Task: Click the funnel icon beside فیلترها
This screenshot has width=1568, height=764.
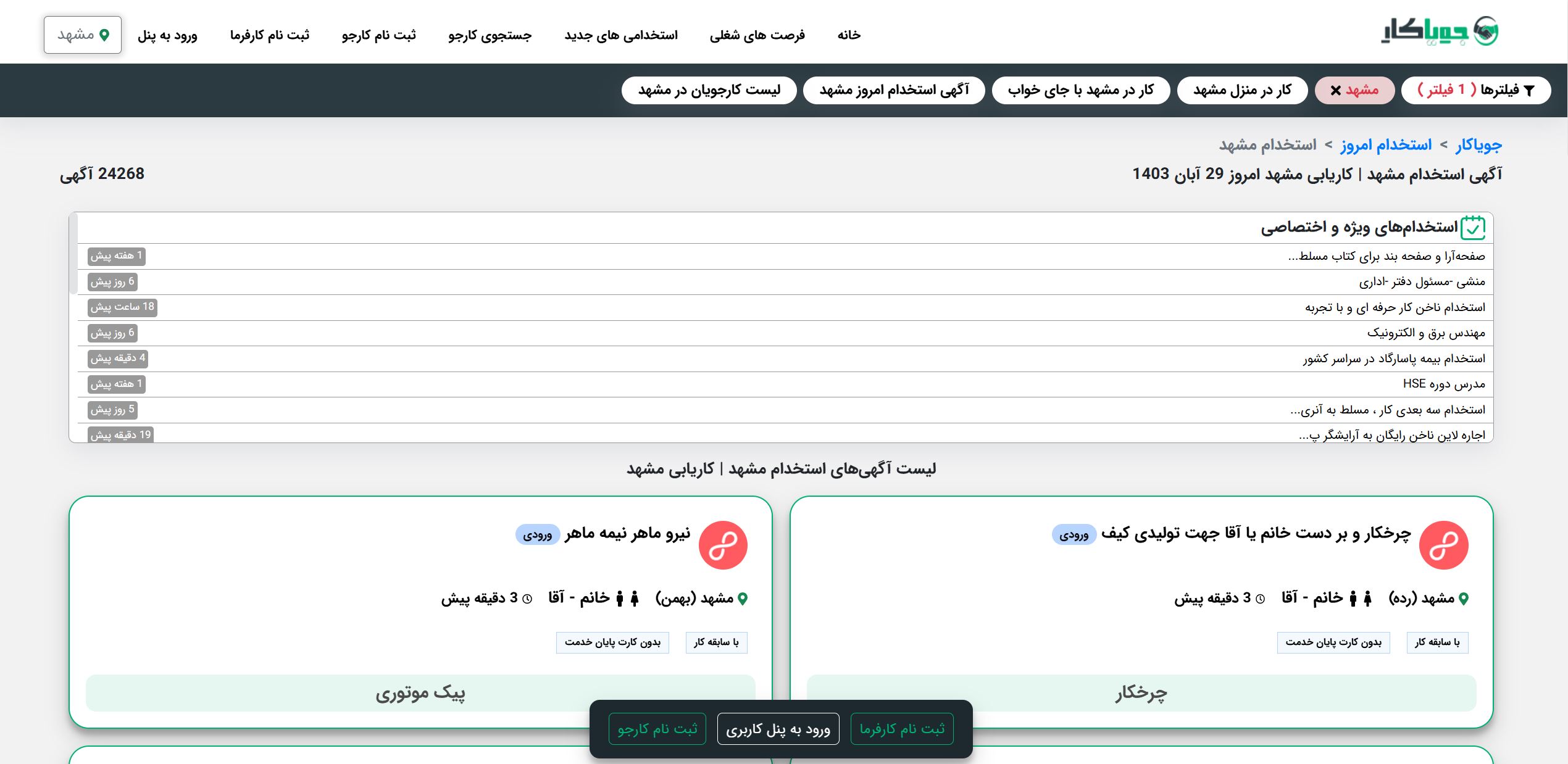Action: [1528, 91]
